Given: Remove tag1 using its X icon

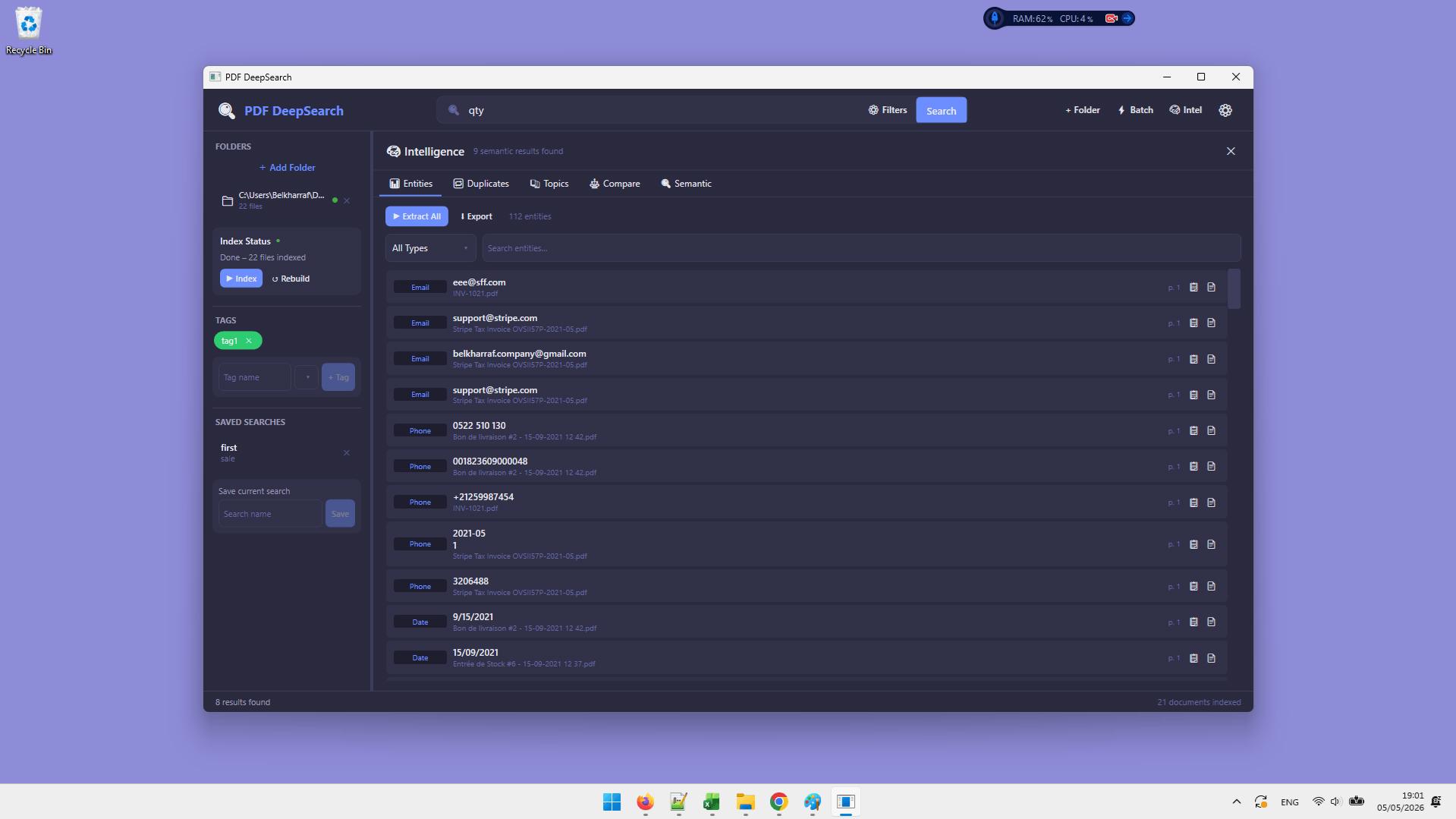Looking at the screenshot, I should tap(249, 341).
